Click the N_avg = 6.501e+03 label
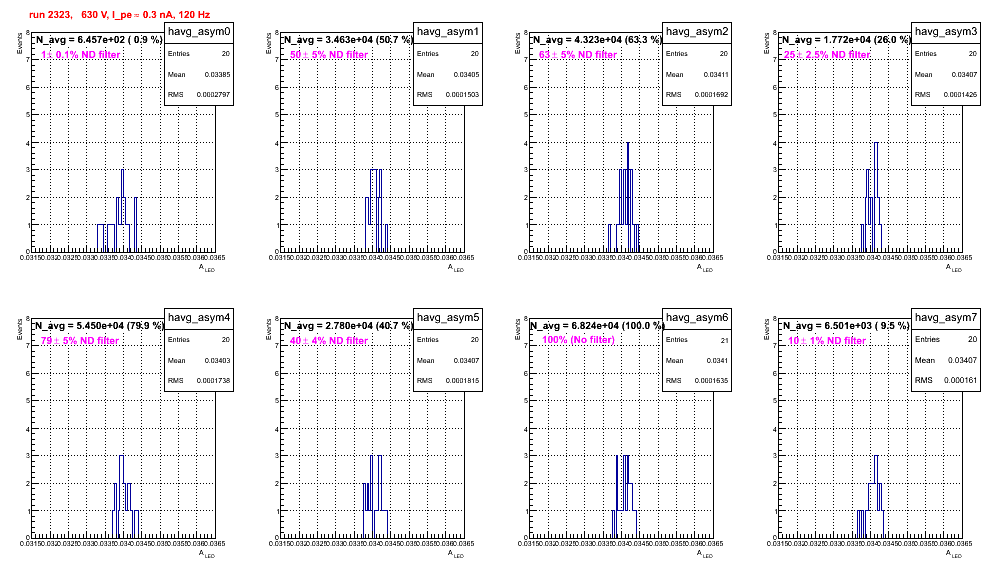The image size is (996, 572). tap(845, 325)
